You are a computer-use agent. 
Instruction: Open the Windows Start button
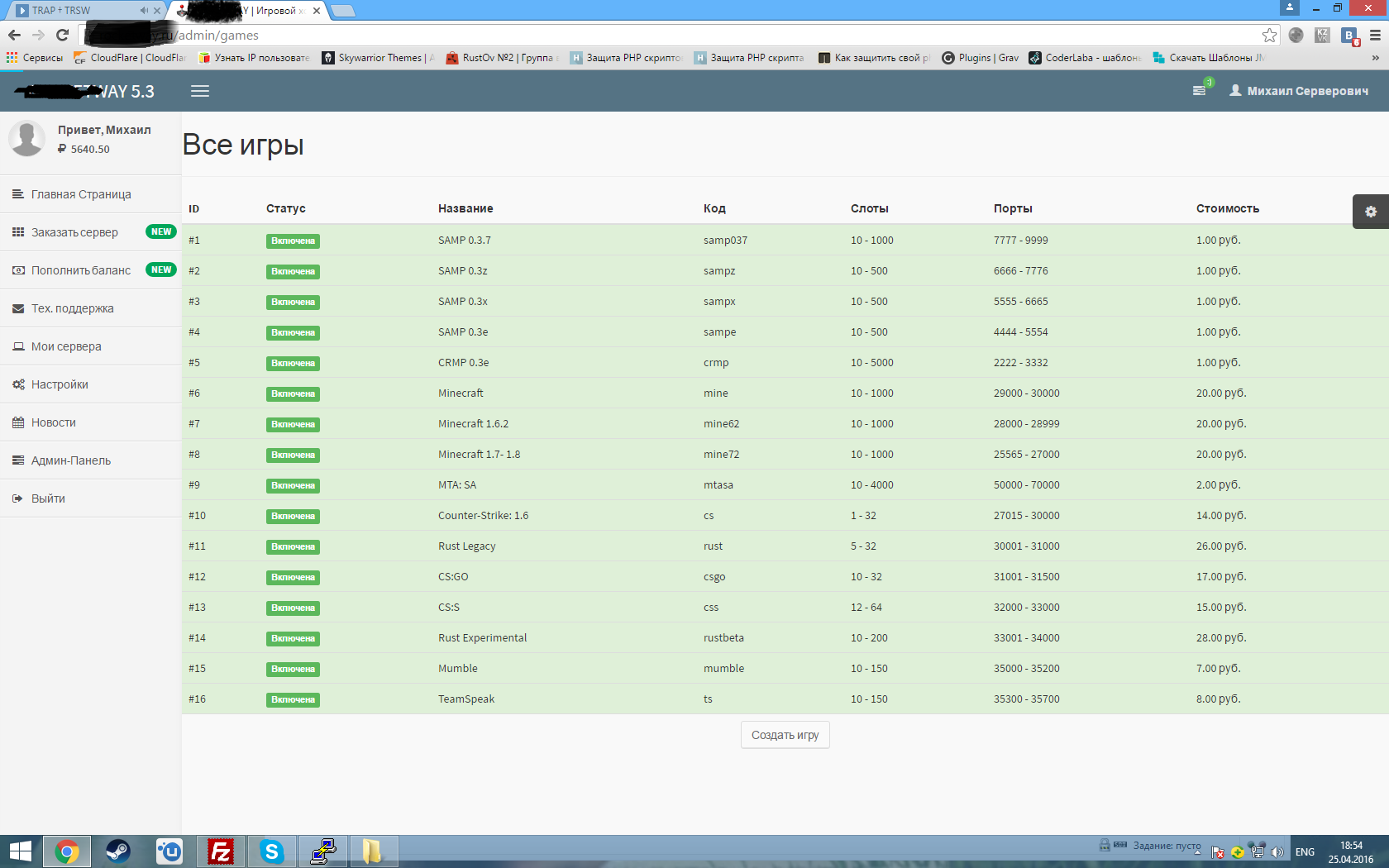click(20, 851)
